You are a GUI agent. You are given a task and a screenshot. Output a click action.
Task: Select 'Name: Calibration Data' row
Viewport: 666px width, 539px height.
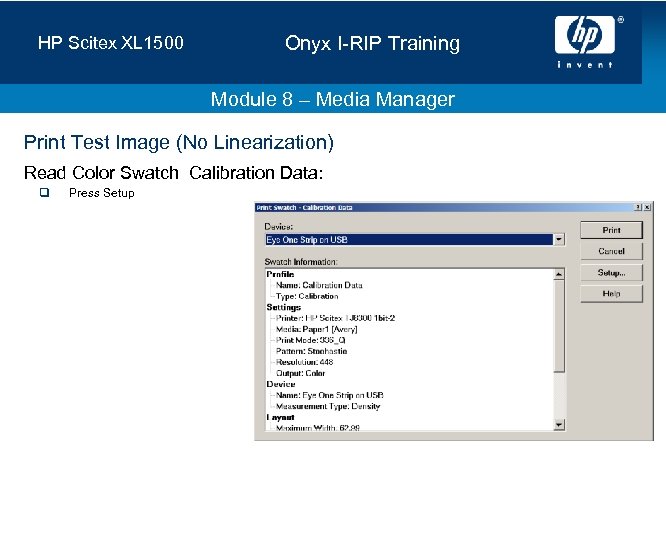tap(319, 285)
